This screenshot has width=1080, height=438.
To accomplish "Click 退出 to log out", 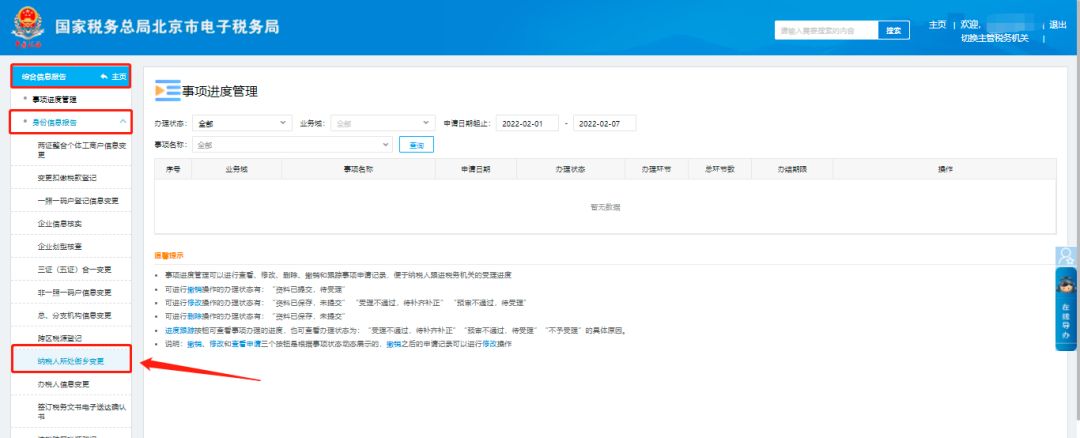I will pyautogui.click(x=1057, y=25).
